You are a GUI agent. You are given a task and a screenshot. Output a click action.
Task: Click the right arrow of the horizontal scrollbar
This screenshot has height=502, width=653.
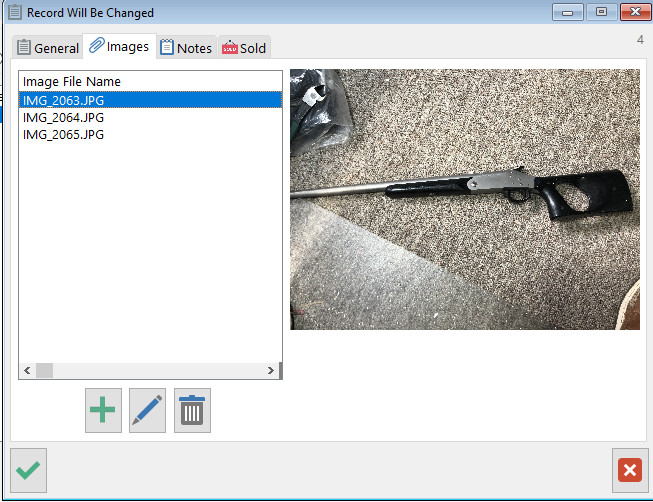click(271, 370)
